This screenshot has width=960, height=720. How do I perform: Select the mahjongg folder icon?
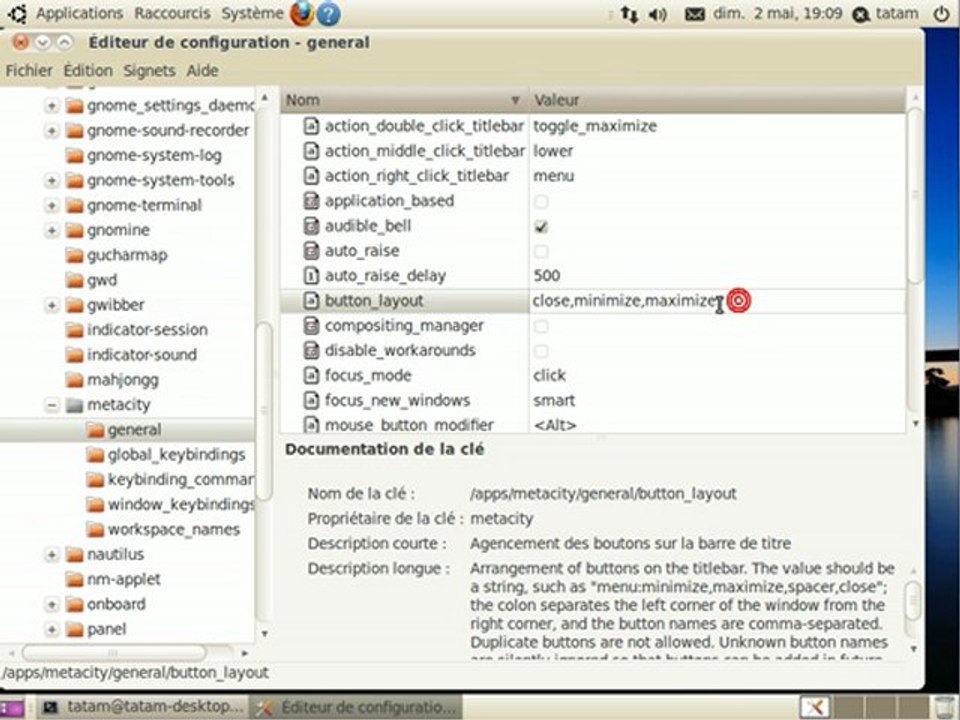pos(74,380)
